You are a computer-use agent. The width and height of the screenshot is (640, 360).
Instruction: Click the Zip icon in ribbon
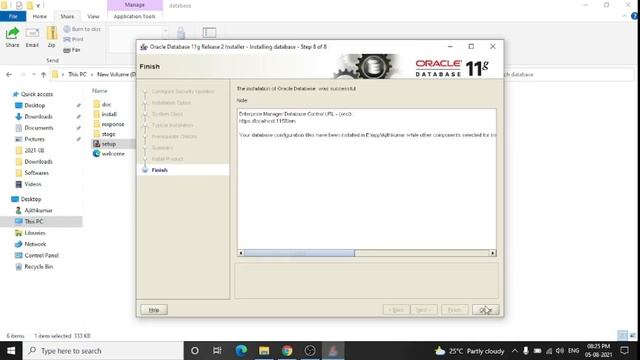[x=51, y=37]
